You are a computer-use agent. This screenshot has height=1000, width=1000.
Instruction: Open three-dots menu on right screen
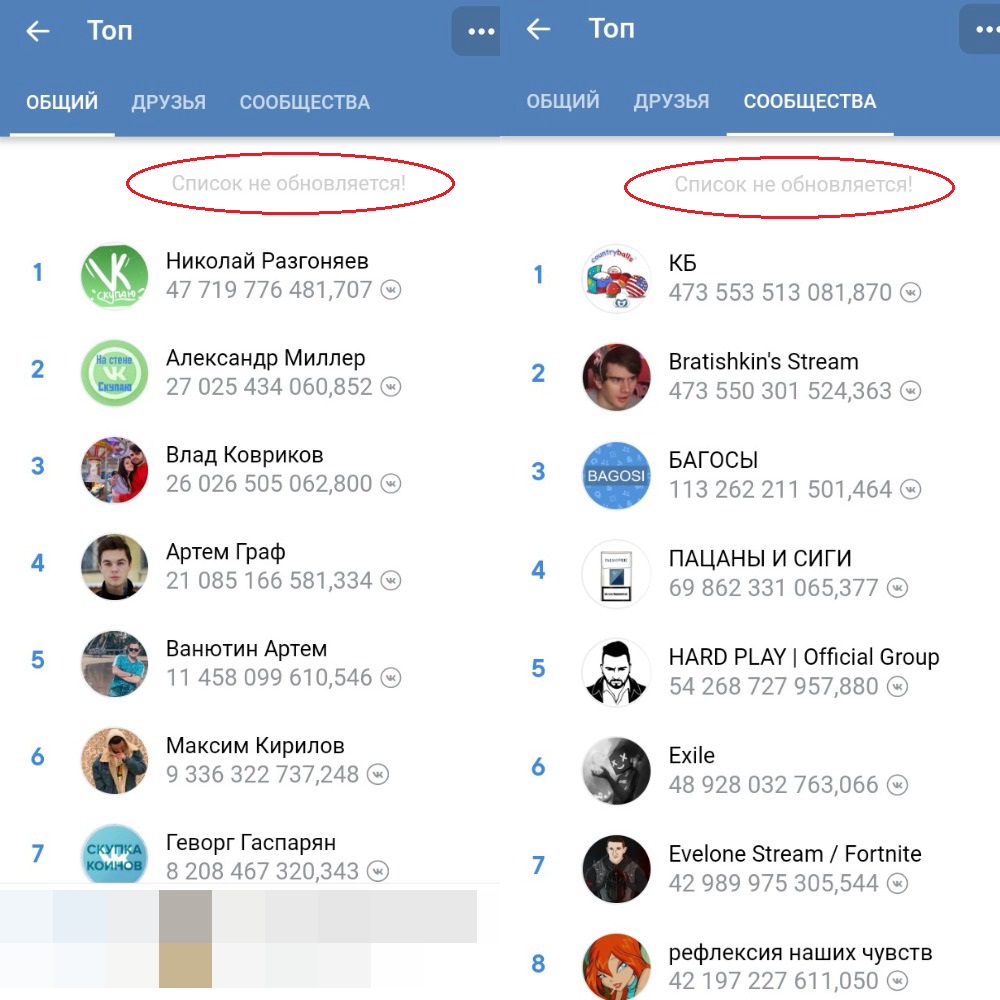980,29
